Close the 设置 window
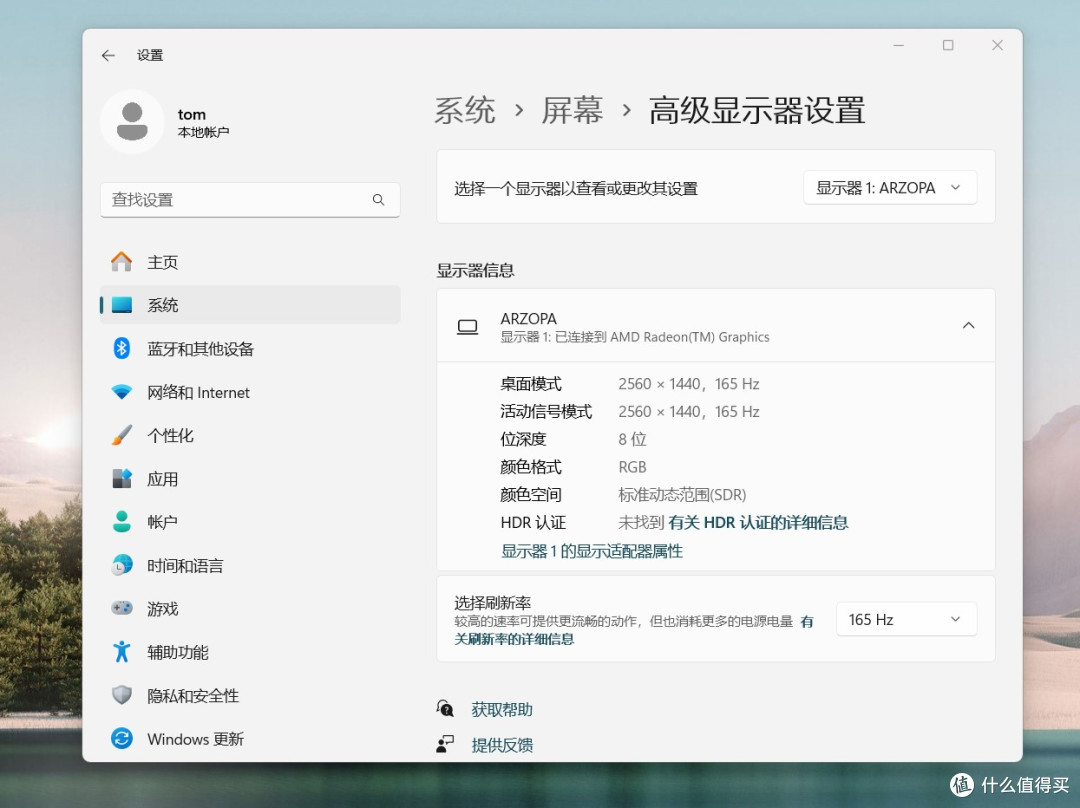The image size is (1080, 808). coord(997,45)
